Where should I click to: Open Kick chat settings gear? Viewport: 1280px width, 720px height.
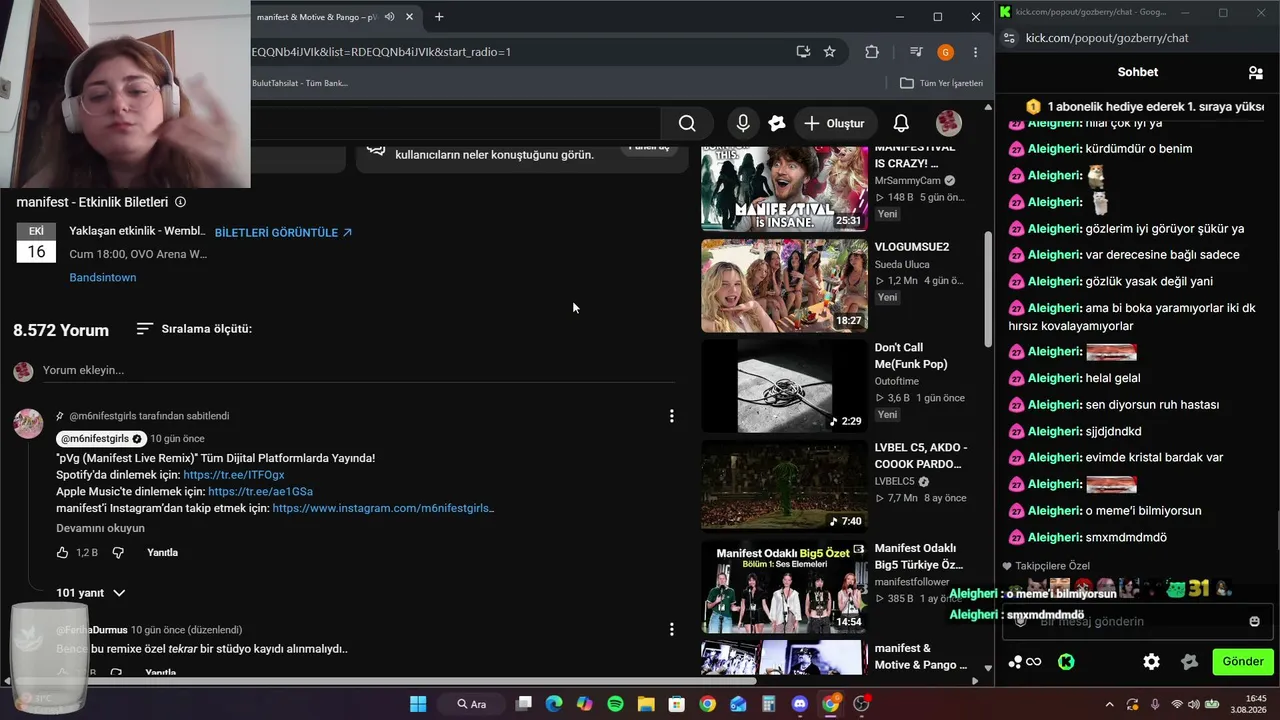point(1151,661)
